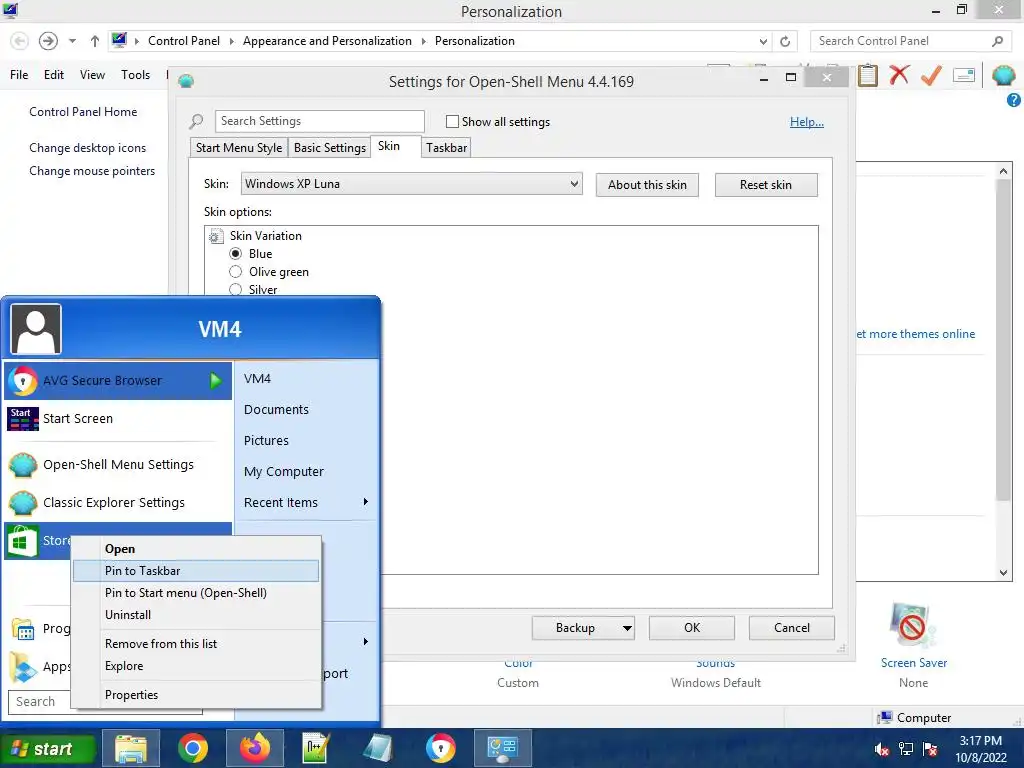Open Classic Explorer Settings from start menu
The width and height of the screenshot is (1024, 768).
pos(118,503)
